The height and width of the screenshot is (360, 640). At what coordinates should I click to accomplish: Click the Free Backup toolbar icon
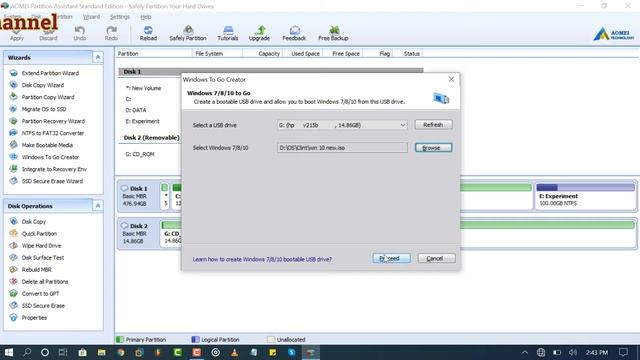point(333,33)
